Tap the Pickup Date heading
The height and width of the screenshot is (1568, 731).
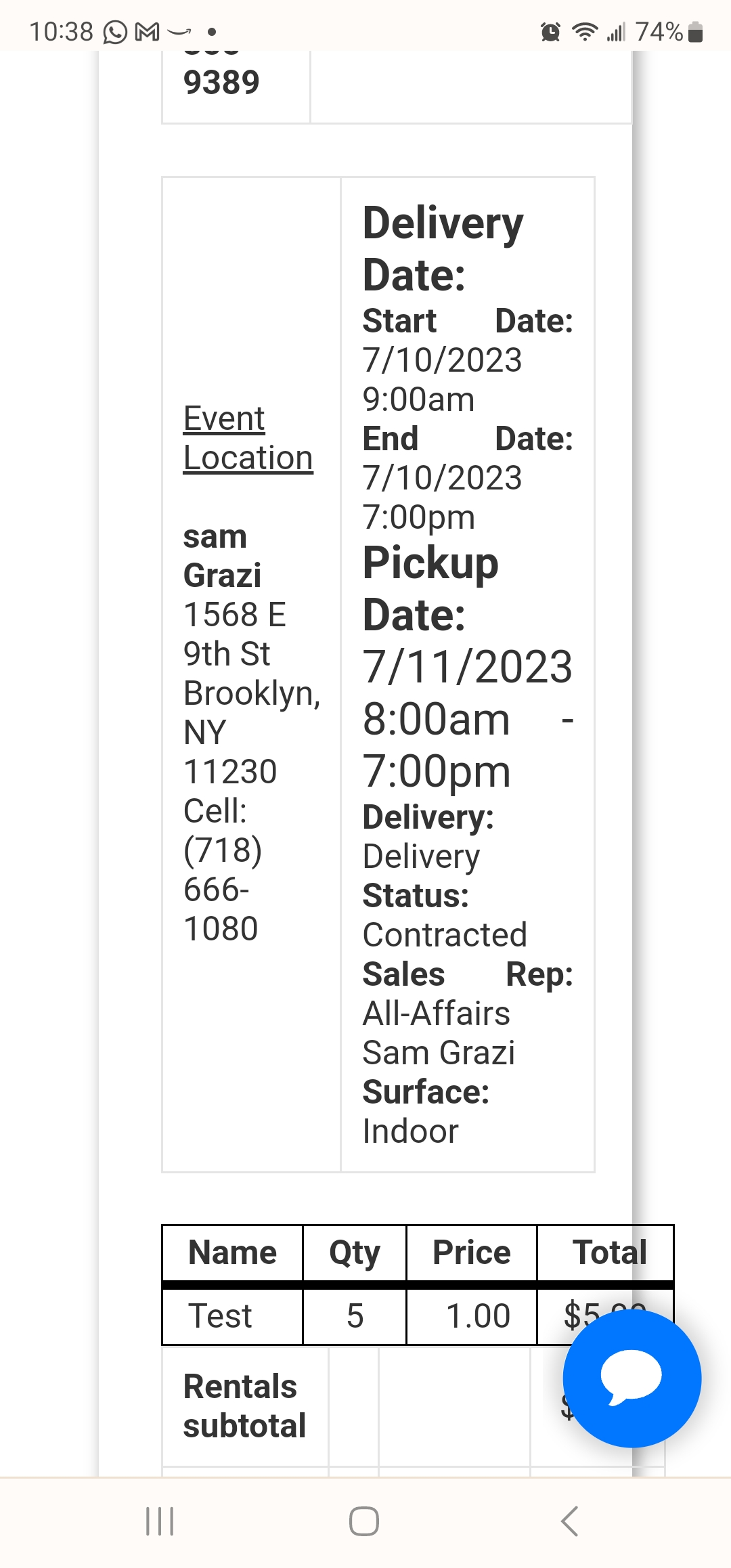click(x=430, y=588)
